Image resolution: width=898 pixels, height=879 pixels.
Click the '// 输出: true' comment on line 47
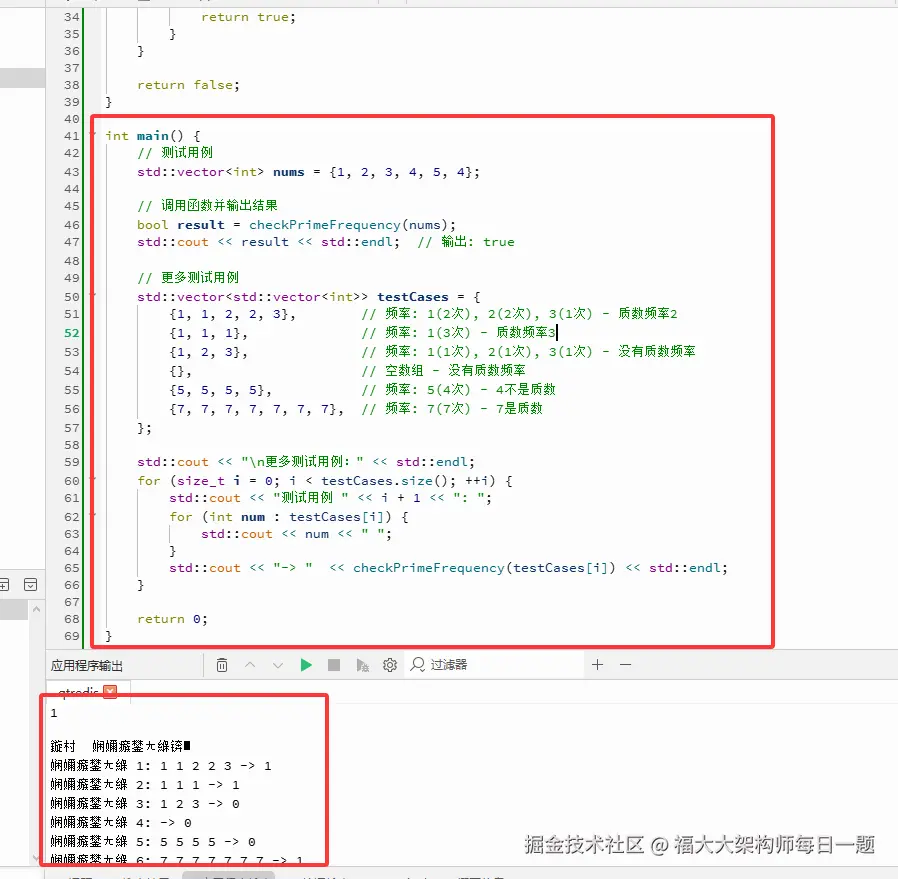pyautogui.click(x=466, y=242)
